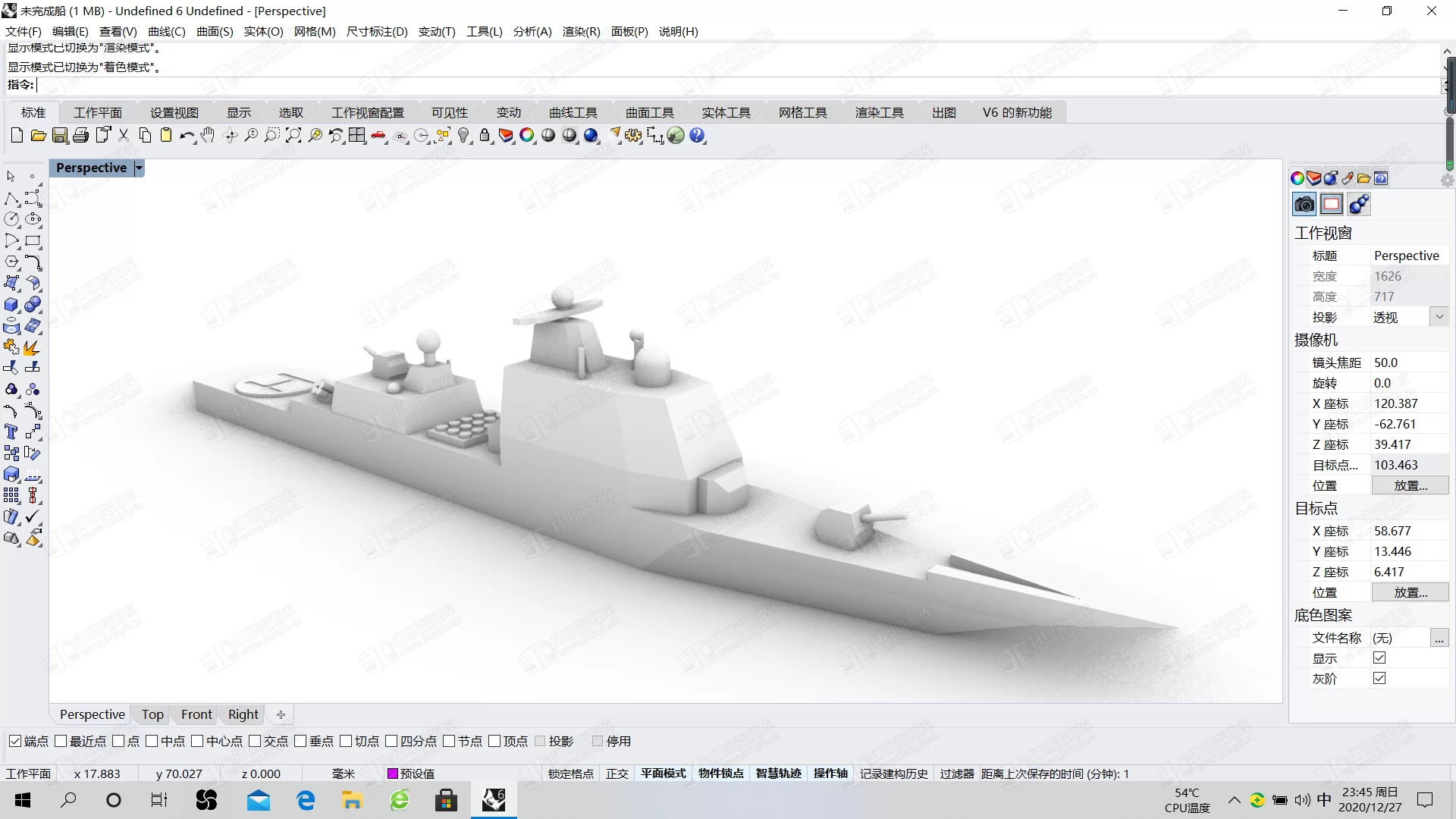Uncheck the 灰阶 wallpaper checkbox

click(1379, 679)
